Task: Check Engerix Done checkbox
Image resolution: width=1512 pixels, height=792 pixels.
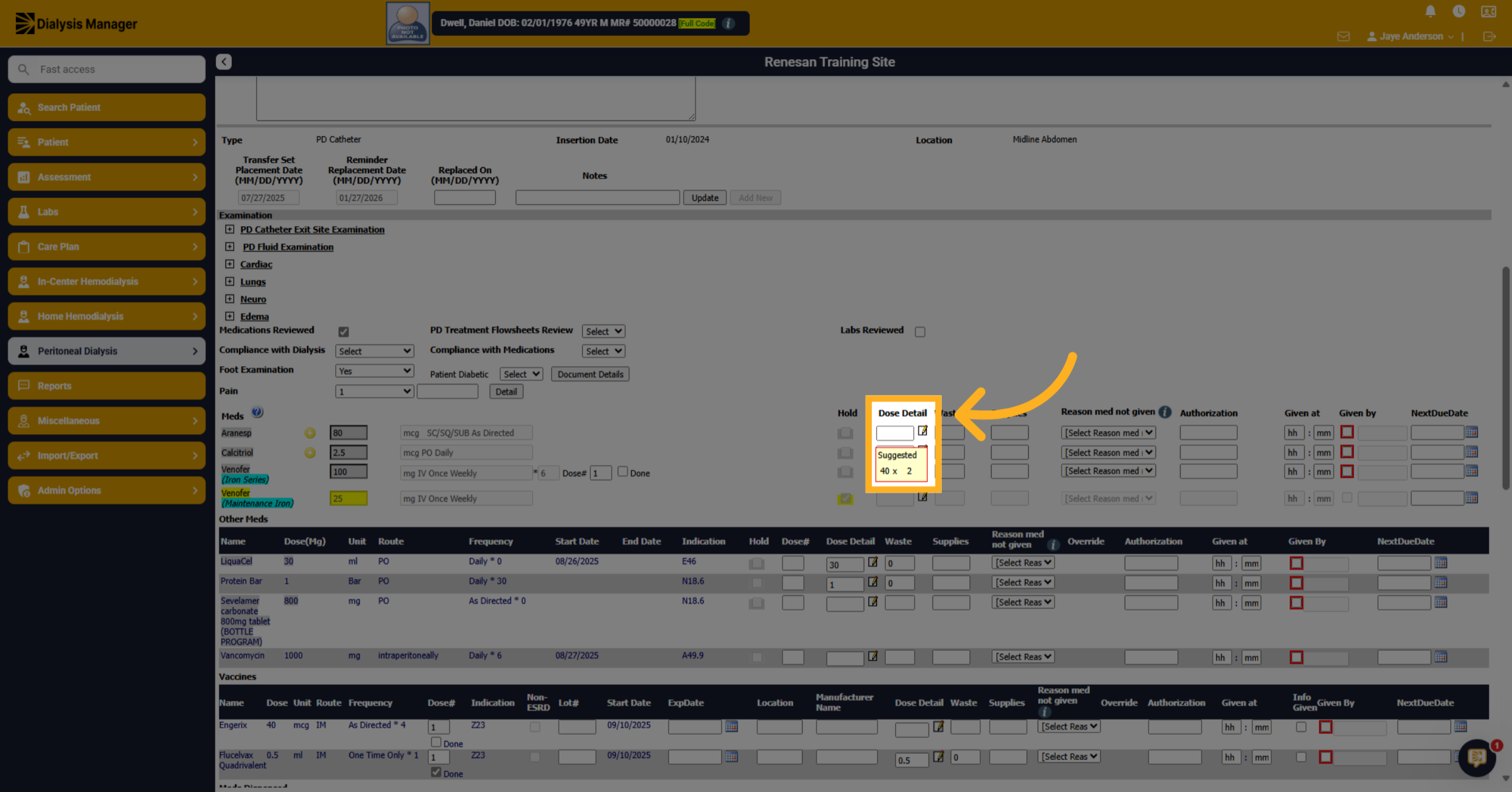Action: click(x=436, y=742)
